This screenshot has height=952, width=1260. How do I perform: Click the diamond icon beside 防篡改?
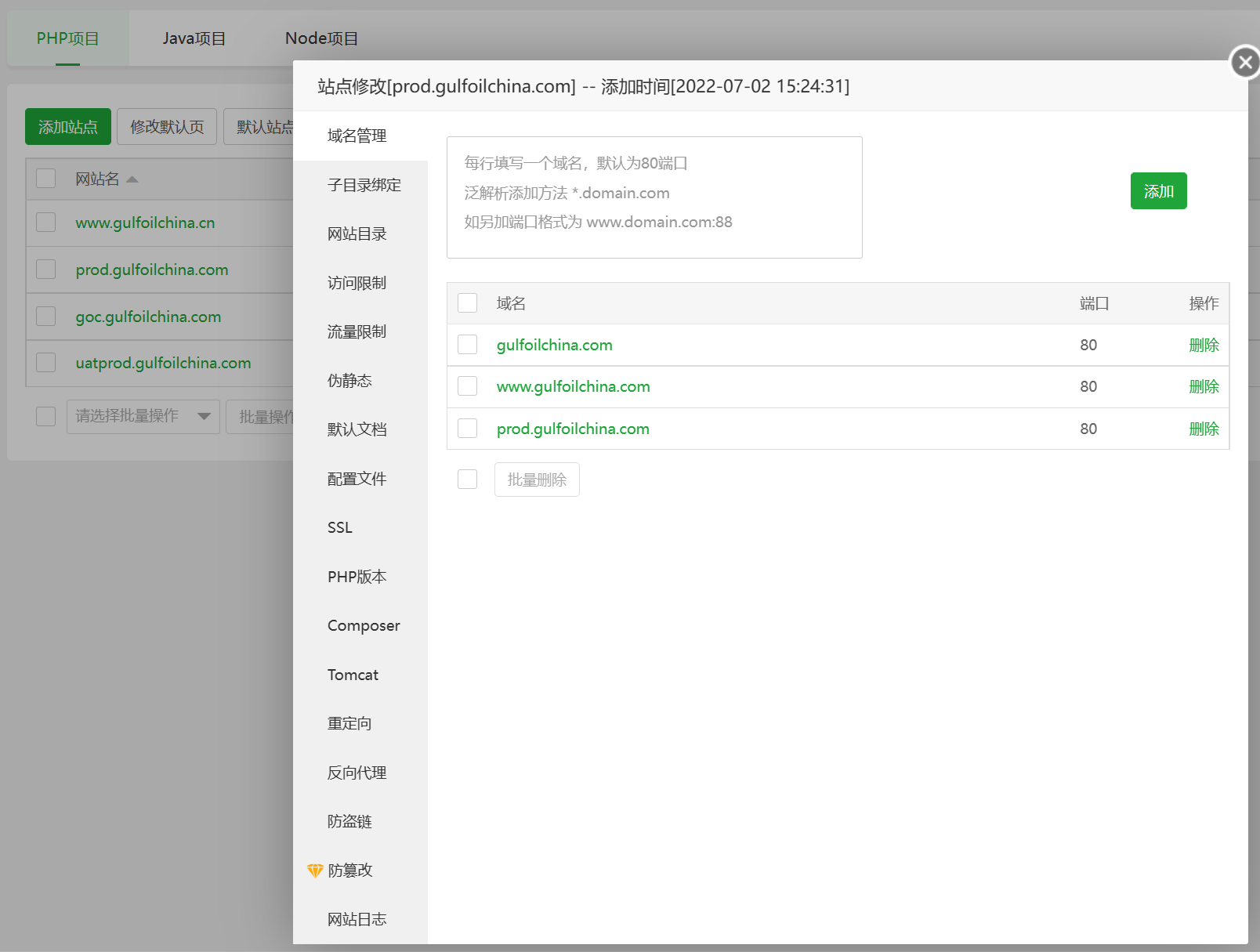[315, 871]
